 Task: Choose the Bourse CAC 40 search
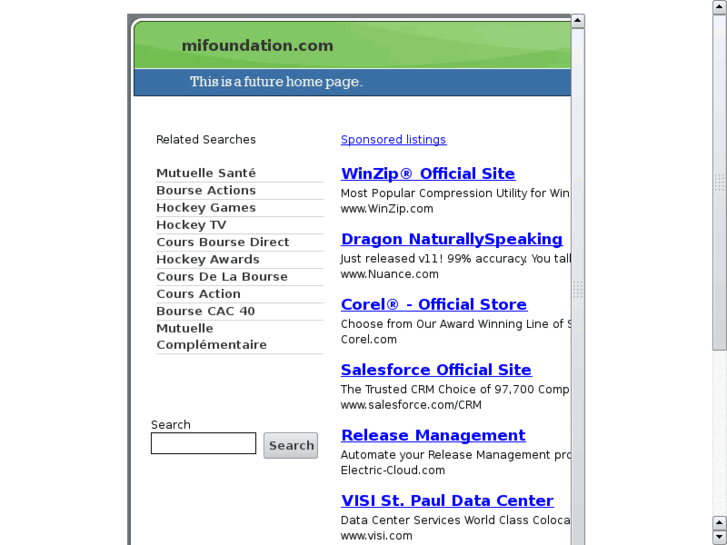[205, 311]
